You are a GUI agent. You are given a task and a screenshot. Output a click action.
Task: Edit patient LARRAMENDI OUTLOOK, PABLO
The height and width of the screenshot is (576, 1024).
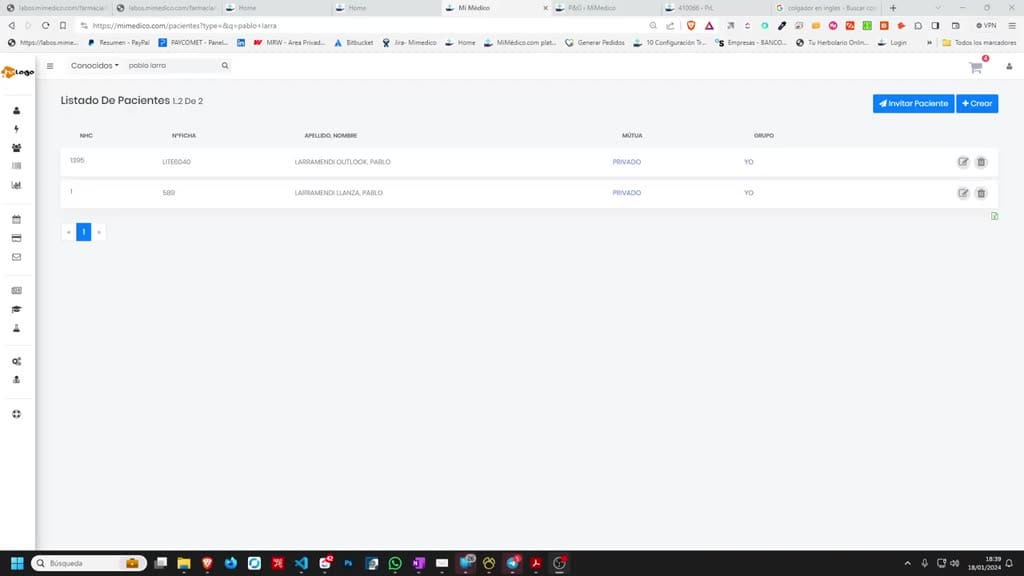[x=963, y=162]
